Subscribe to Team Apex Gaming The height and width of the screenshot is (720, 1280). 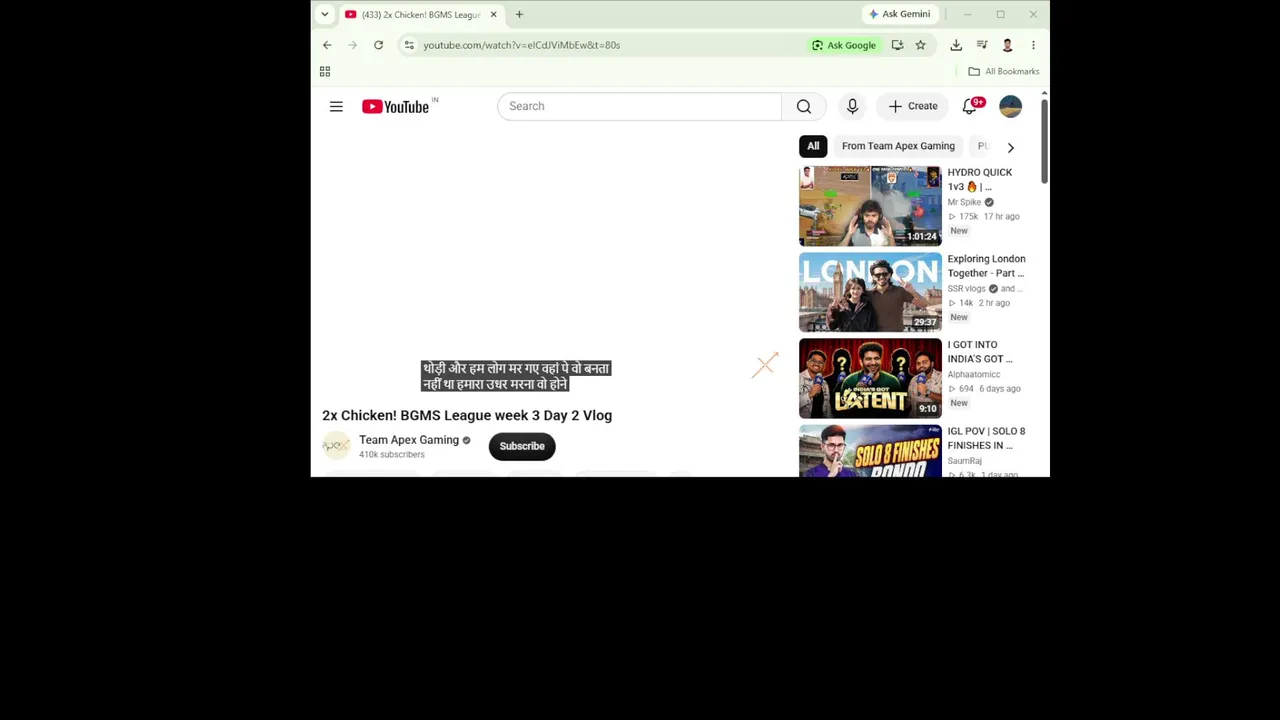click(x=522, y=446)
